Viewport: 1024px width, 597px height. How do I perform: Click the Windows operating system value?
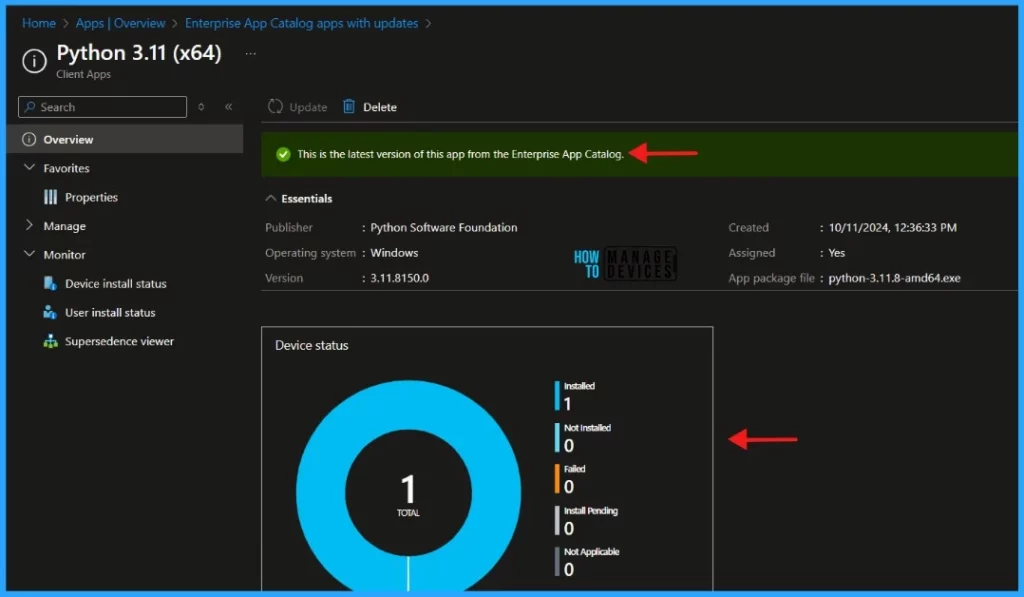(x=394, y=253)
